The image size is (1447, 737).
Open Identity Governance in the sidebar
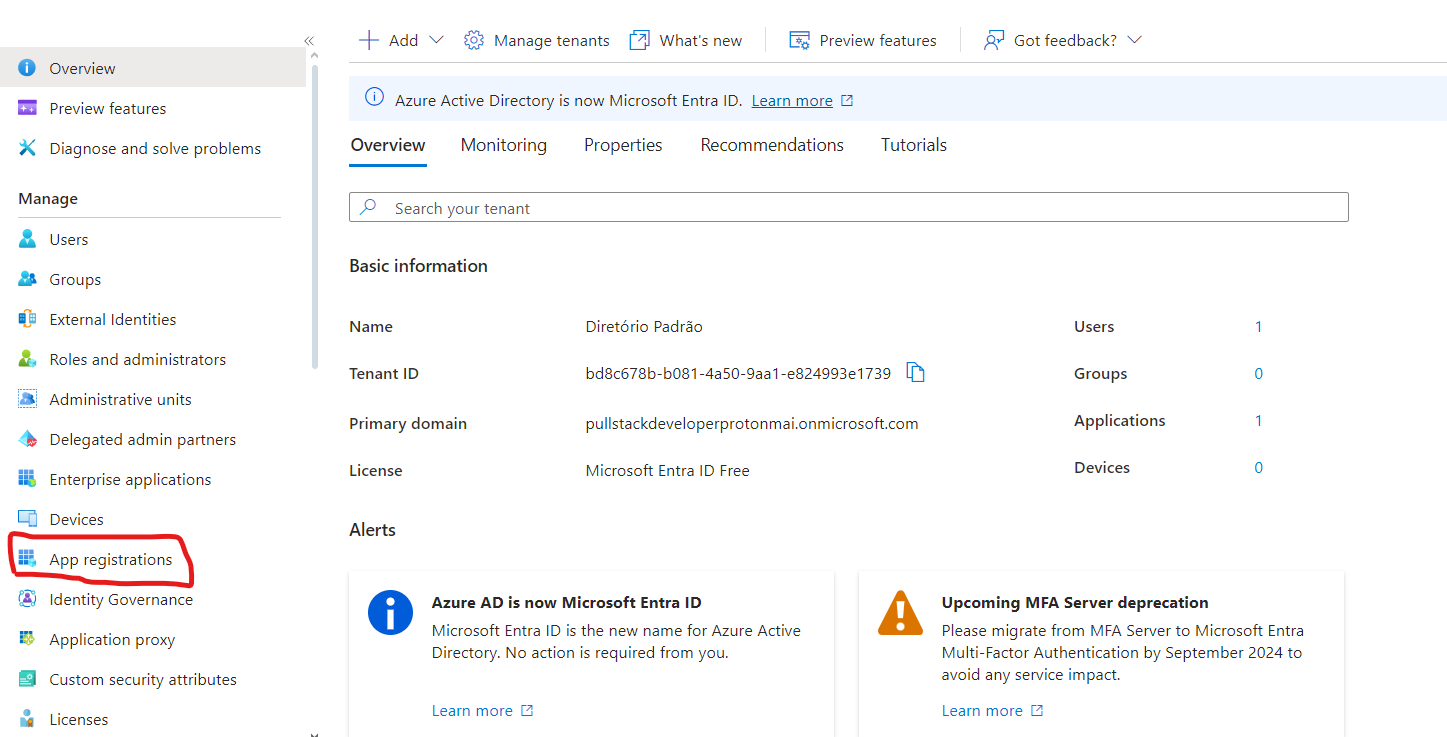coord(121,599)
